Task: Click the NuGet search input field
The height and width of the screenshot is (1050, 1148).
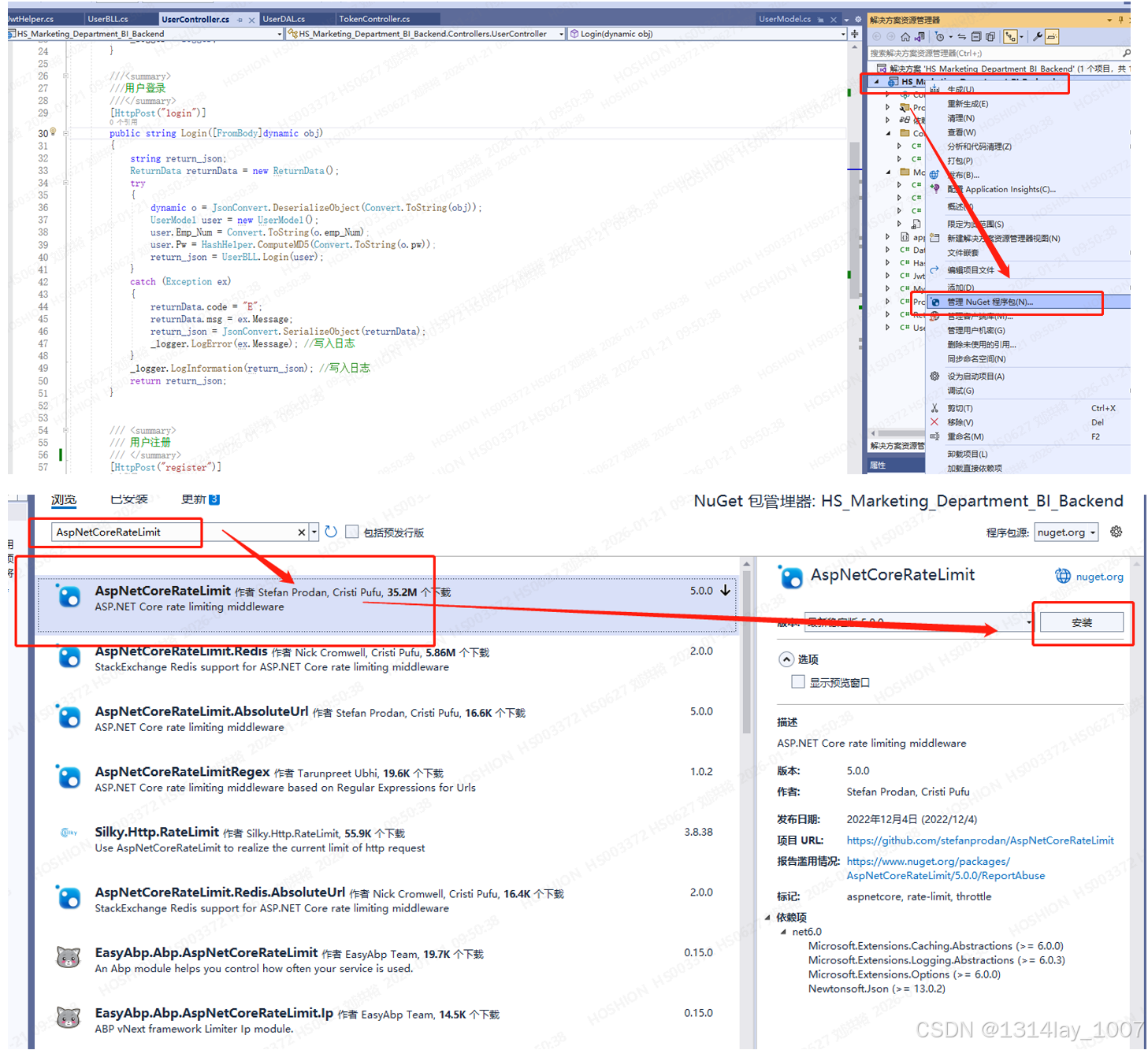Action: pyautogui.click(x=173, y=532)
